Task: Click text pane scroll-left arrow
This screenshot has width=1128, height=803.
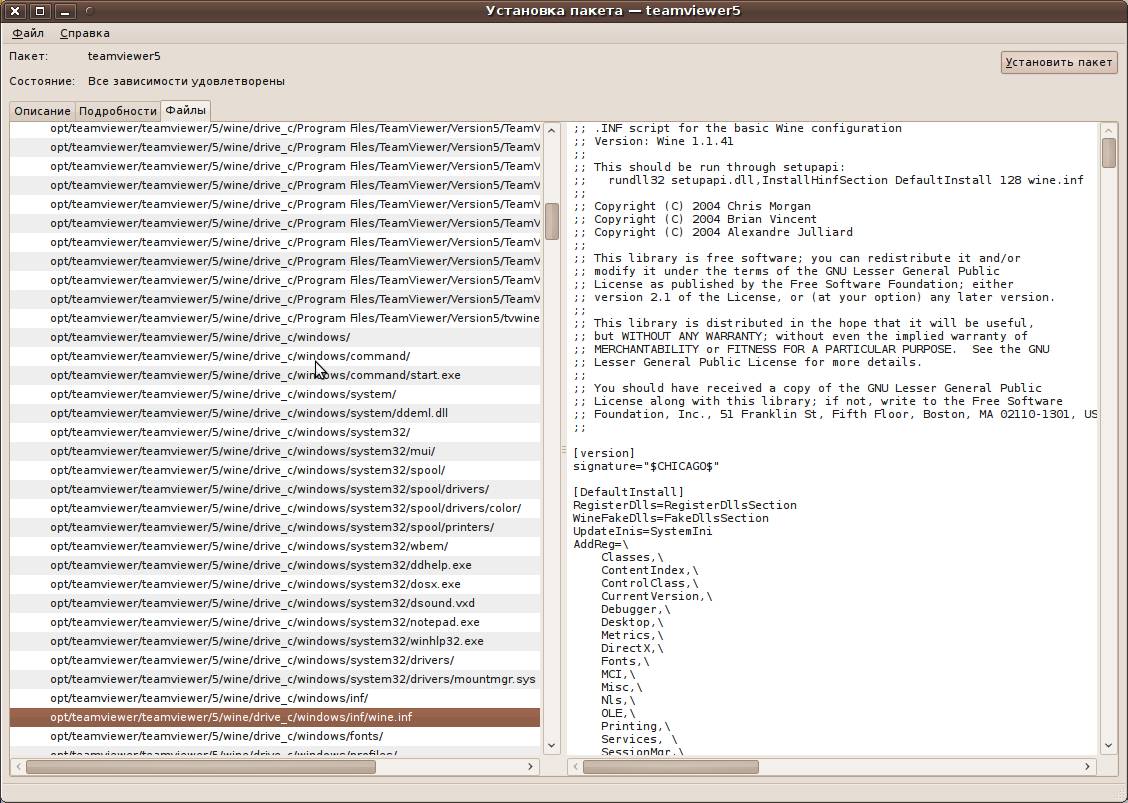Action: (575, 766)
